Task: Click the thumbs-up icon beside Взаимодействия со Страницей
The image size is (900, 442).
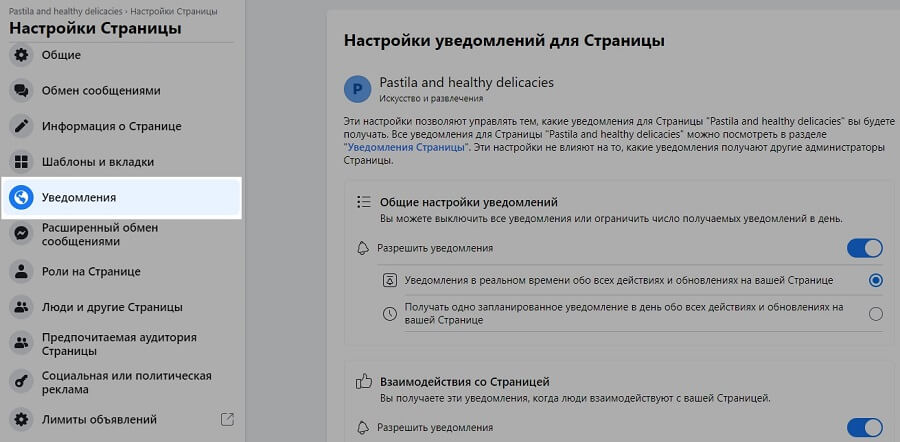Action: click(364, 381)
